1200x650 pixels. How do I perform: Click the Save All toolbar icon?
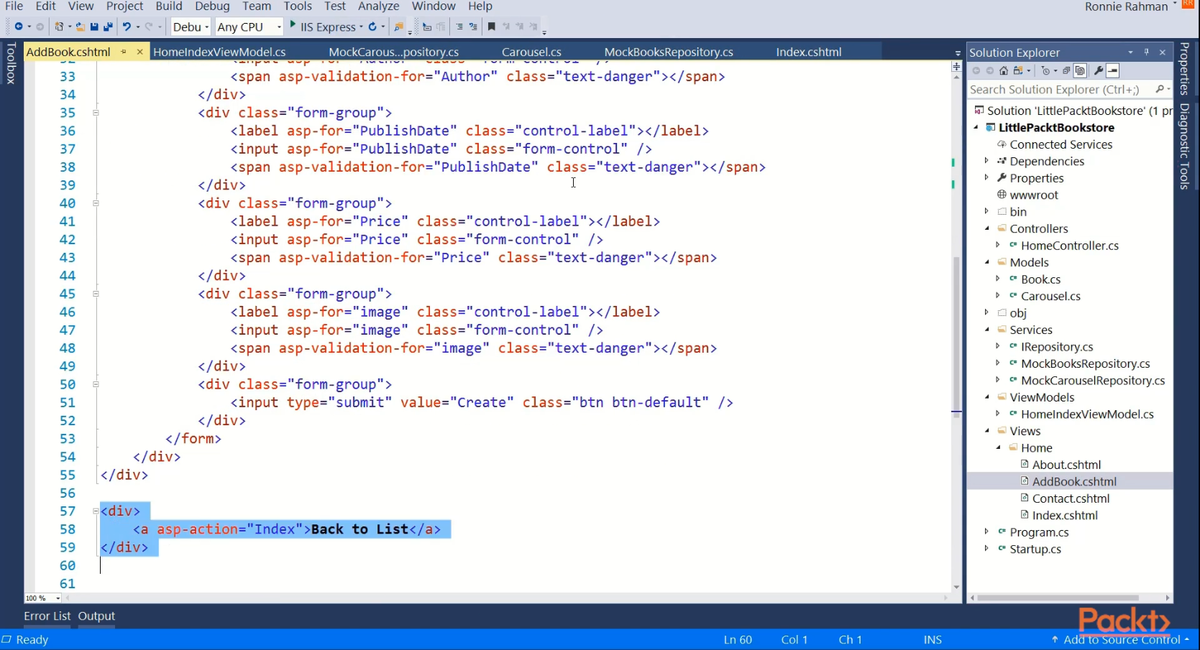tap(107, 26)
